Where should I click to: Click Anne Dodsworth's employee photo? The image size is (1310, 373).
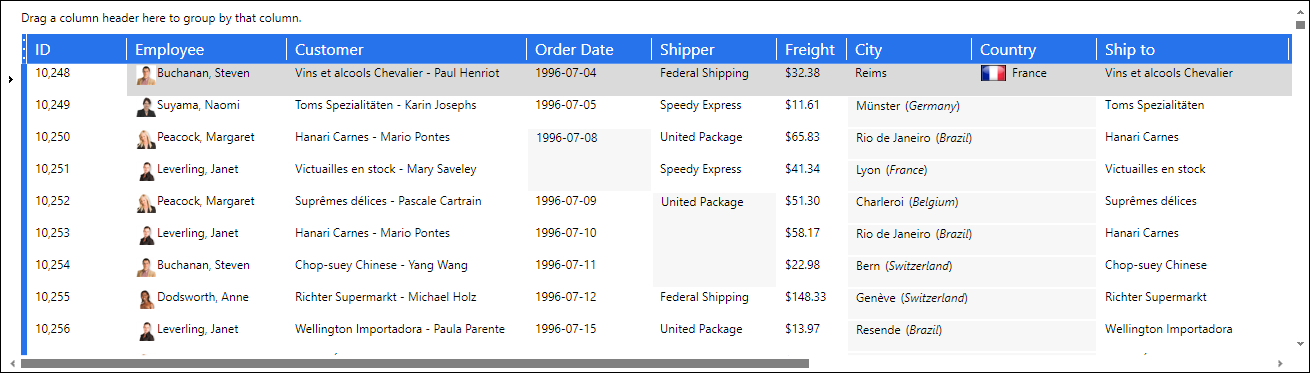pyautogui.click(x=146, y=299)
